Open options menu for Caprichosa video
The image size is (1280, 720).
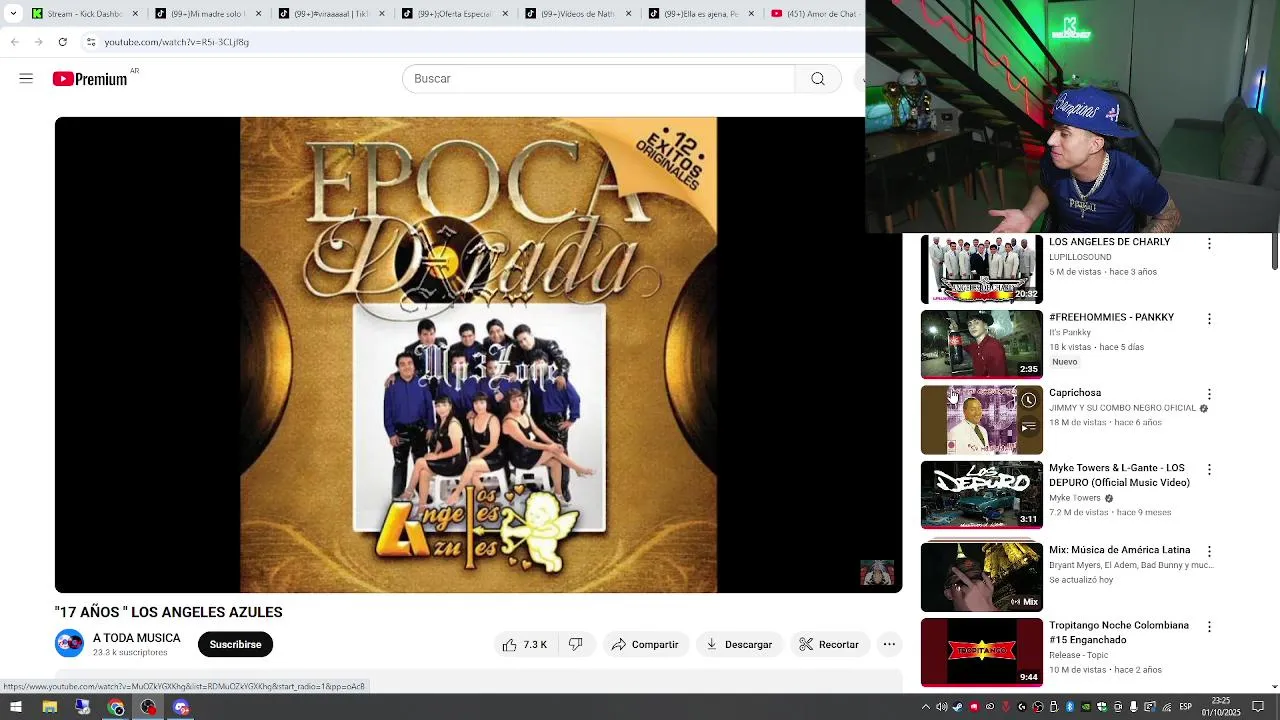click(x=1209, y=395)
